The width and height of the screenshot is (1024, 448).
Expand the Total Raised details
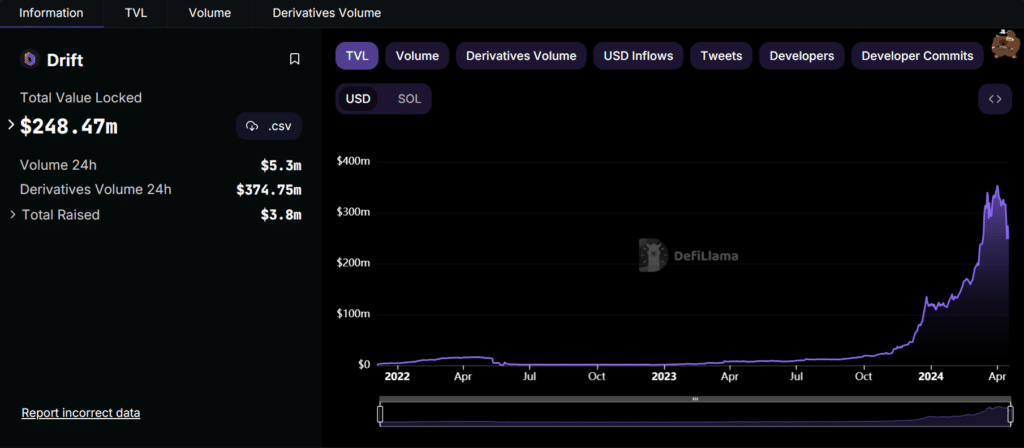pyautogui.click(x=12, y=214)
